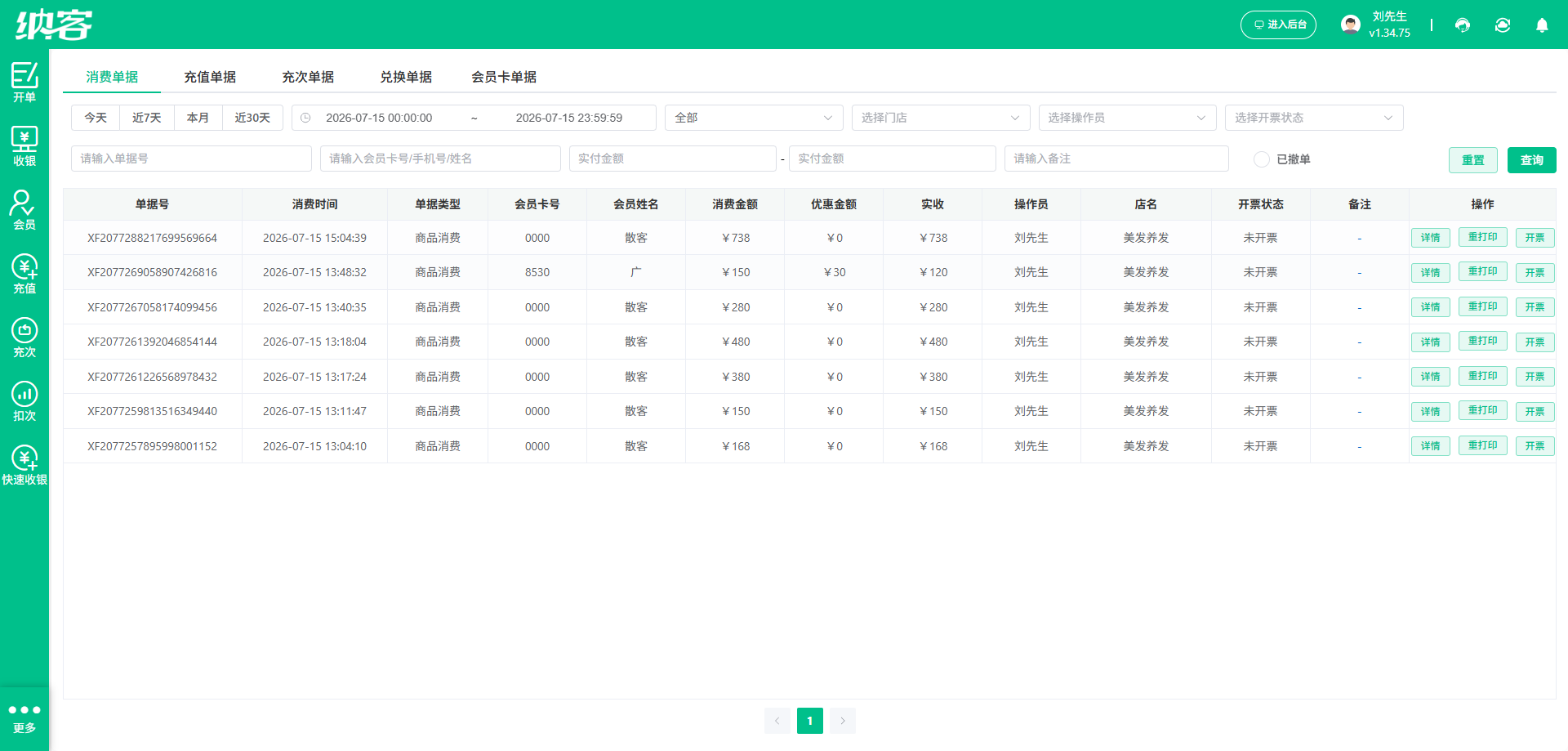The image size is (1568, 751).
Task: Click order number XF2077269058907426816
Action: coord(153,272)
